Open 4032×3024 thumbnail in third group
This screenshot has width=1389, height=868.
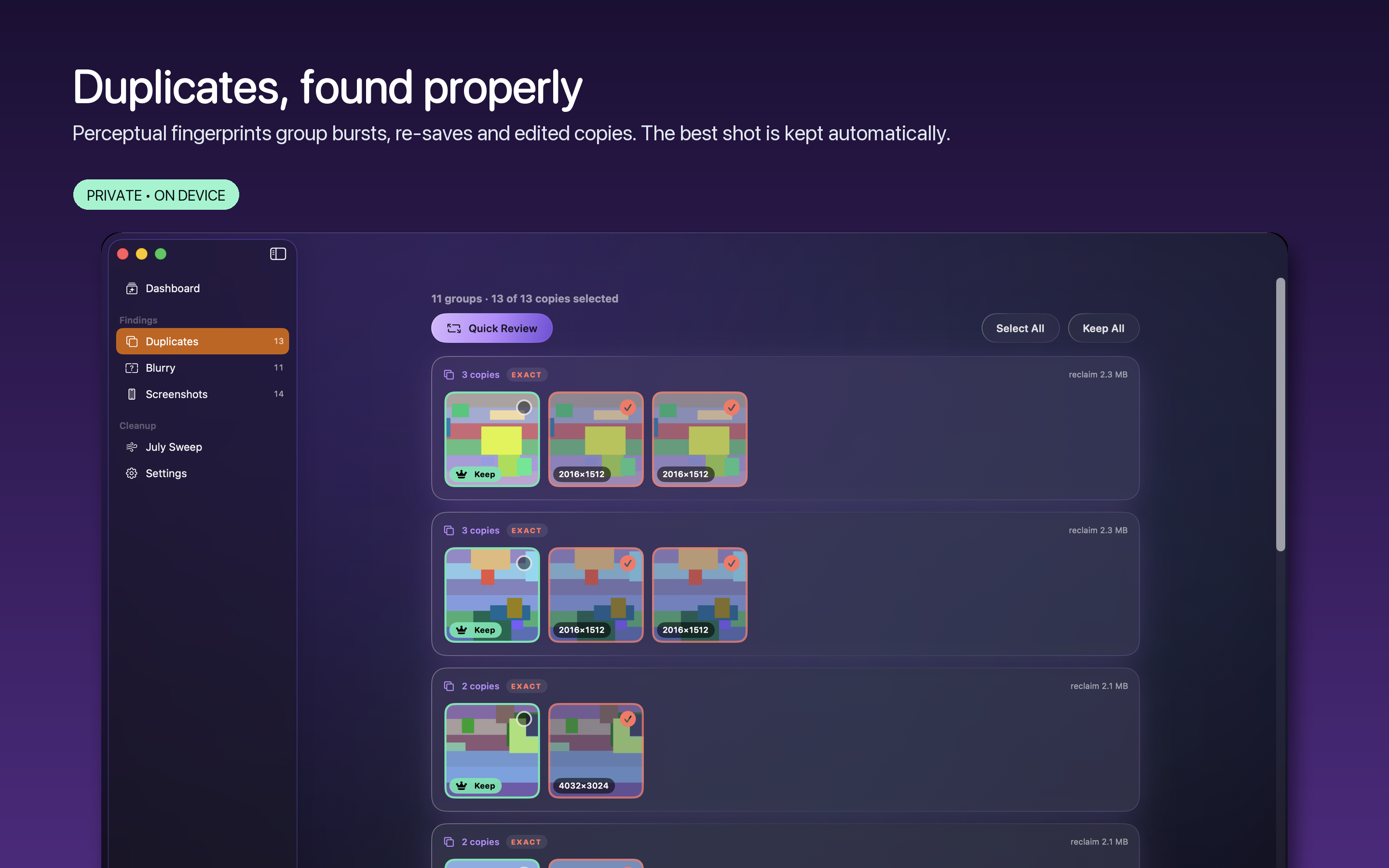[x=596, y=750]
